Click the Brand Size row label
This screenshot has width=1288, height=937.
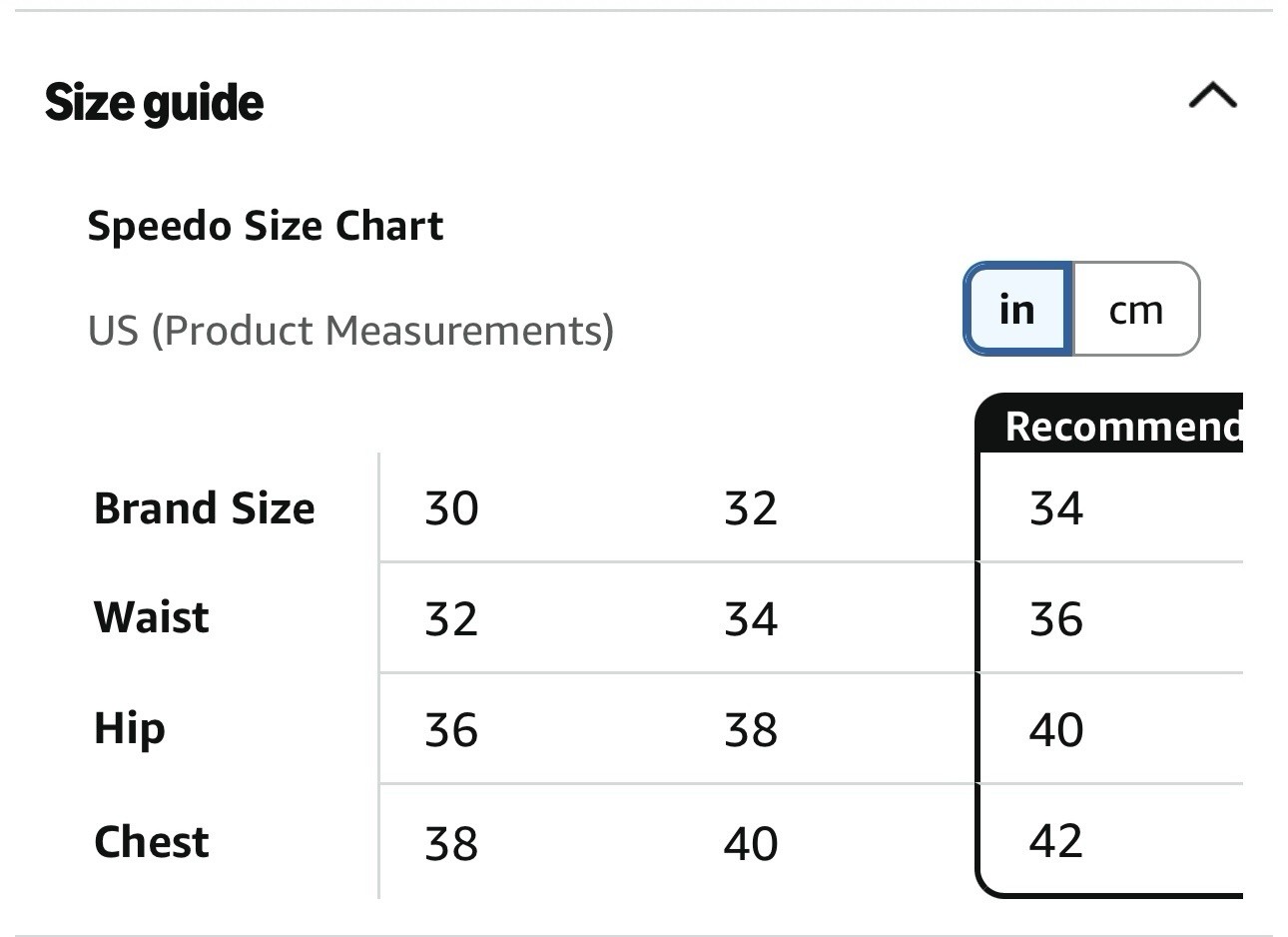pos(205,508)
